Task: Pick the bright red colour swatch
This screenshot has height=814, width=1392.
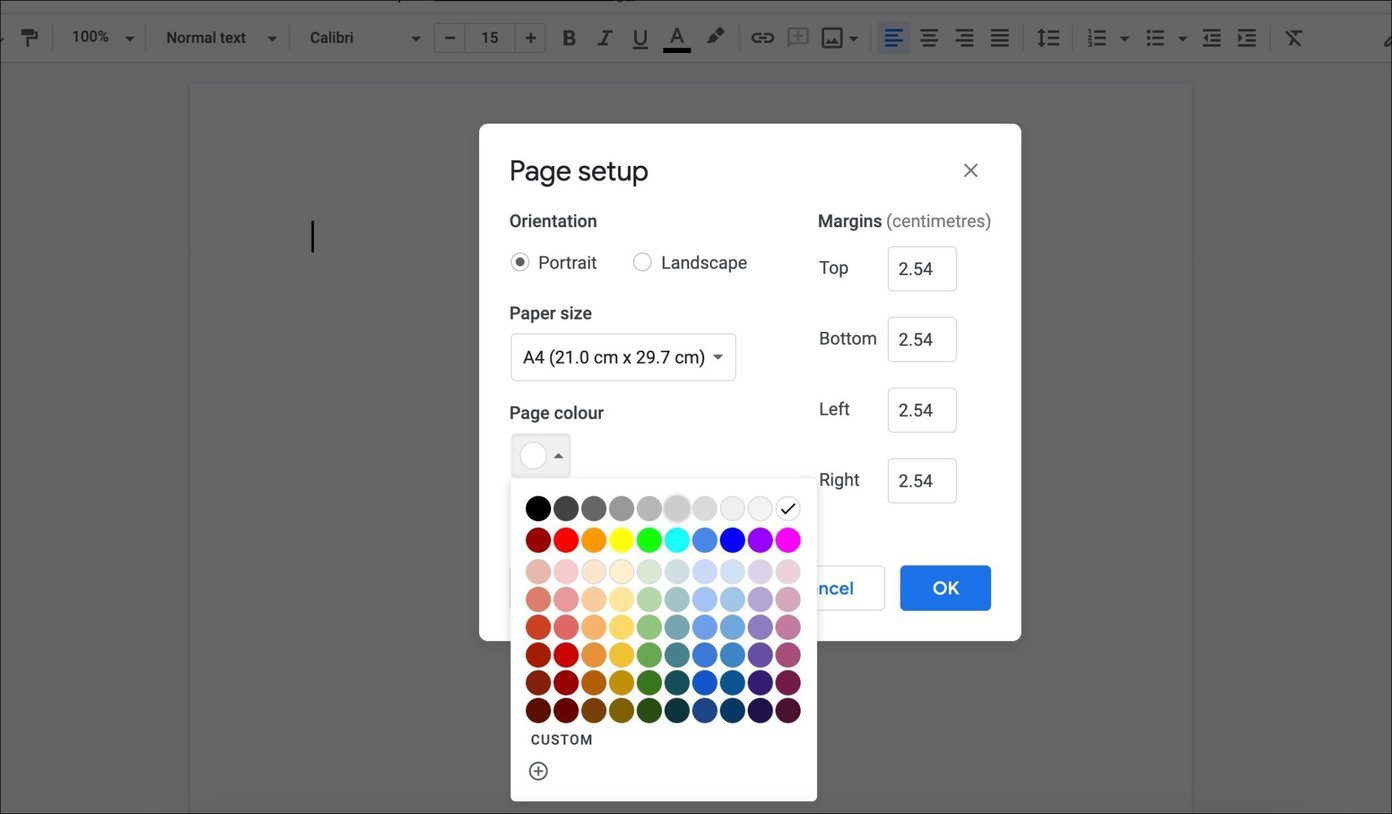Action: (x=566, y=540)
